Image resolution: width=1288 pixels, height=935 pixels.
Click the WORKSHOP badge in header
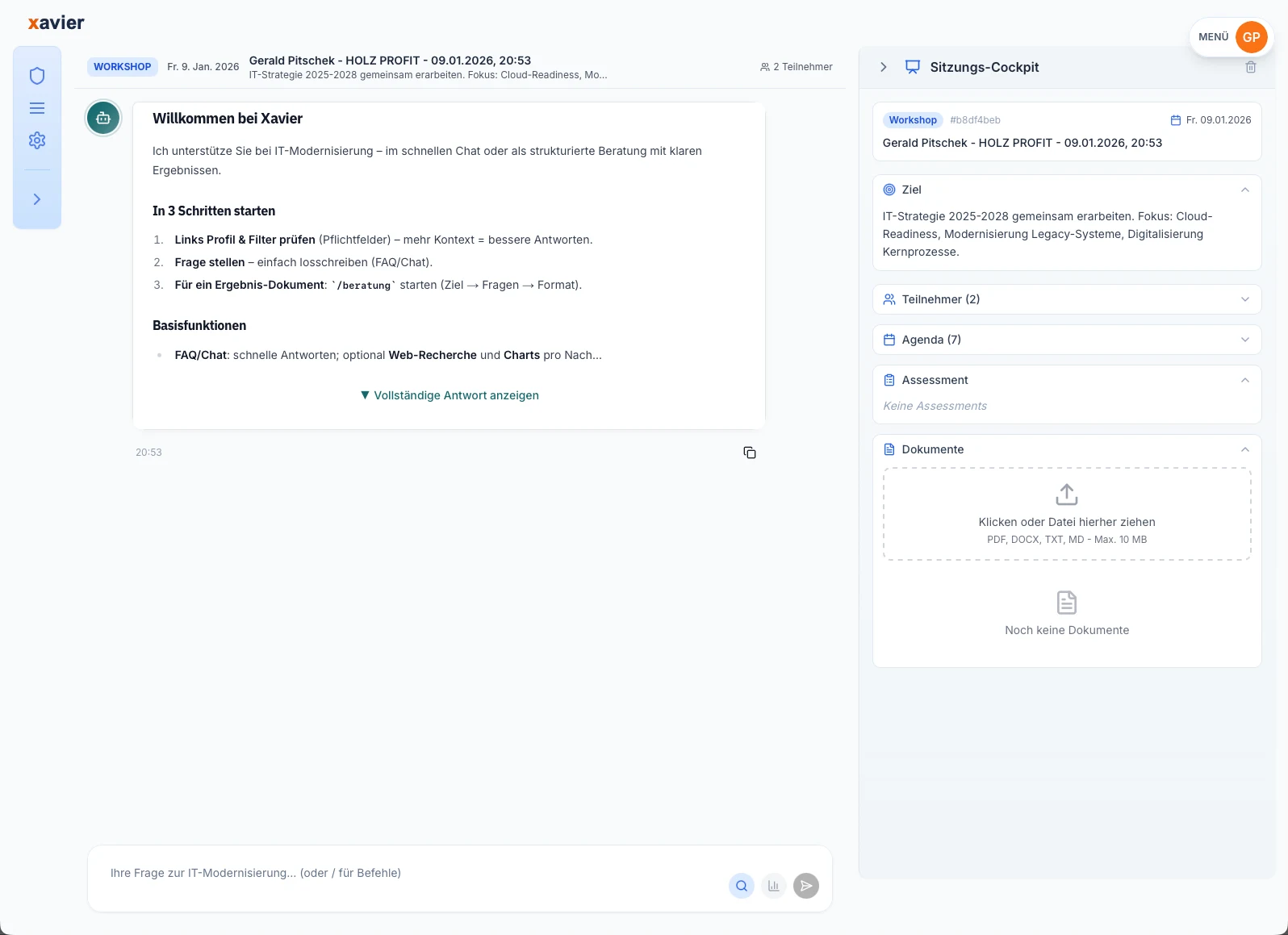click(x=122, y=67)
